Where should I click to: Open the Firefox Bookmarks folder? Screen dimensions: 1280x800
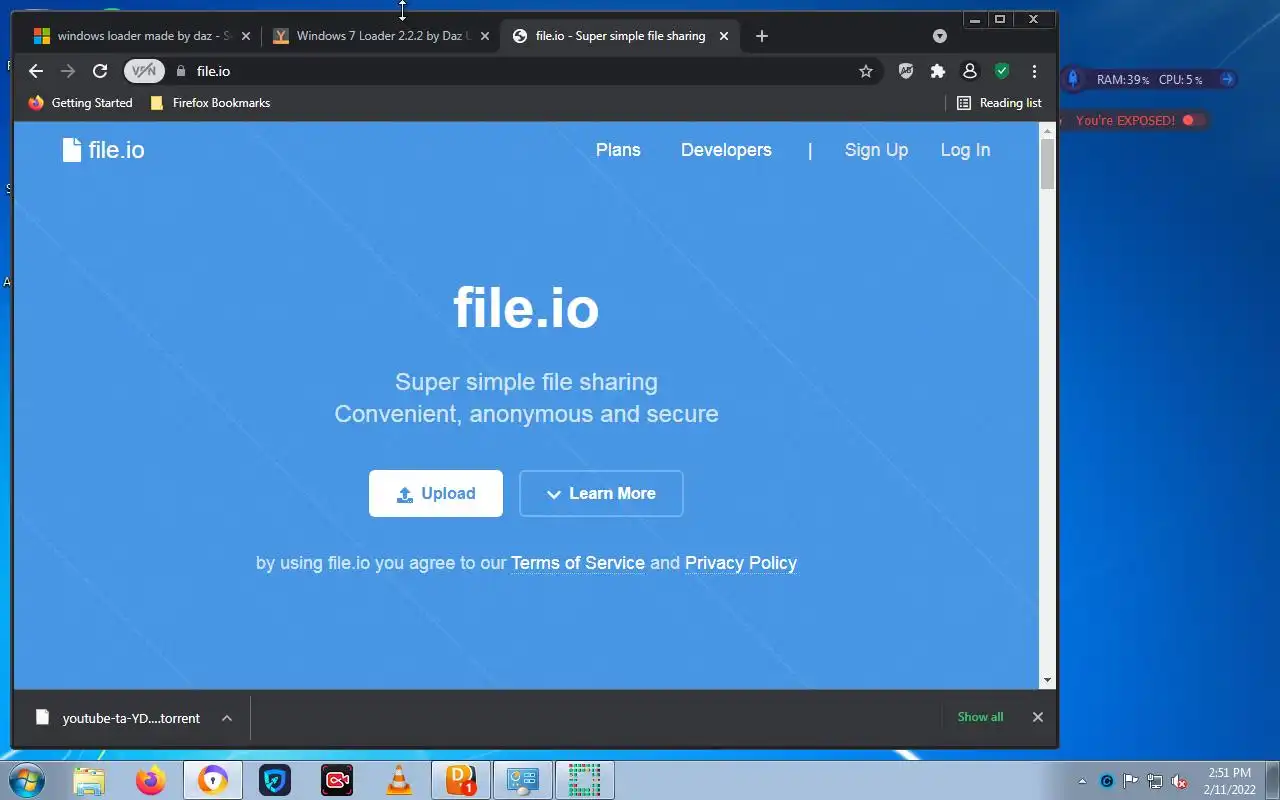click(x=209, y=103)
